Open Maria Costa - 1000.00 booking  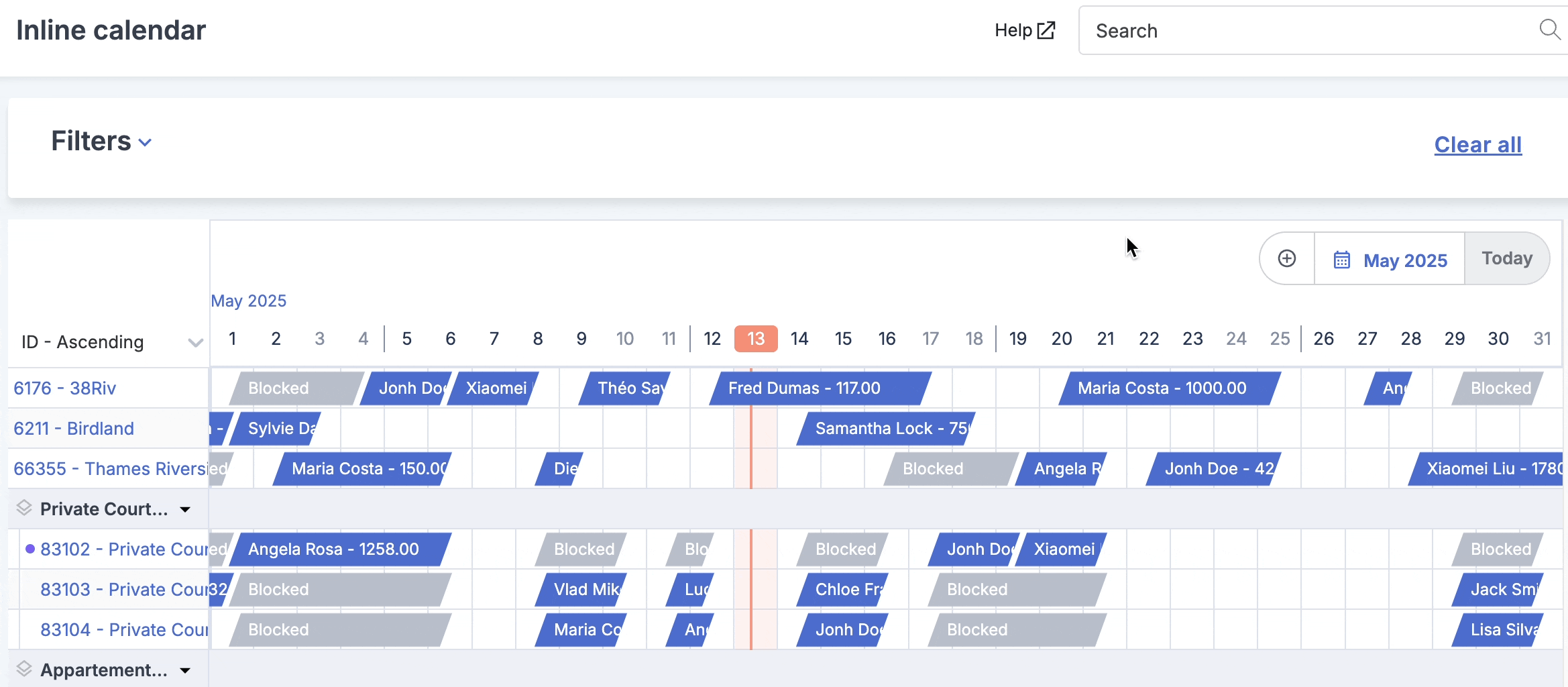(1170, 388)
